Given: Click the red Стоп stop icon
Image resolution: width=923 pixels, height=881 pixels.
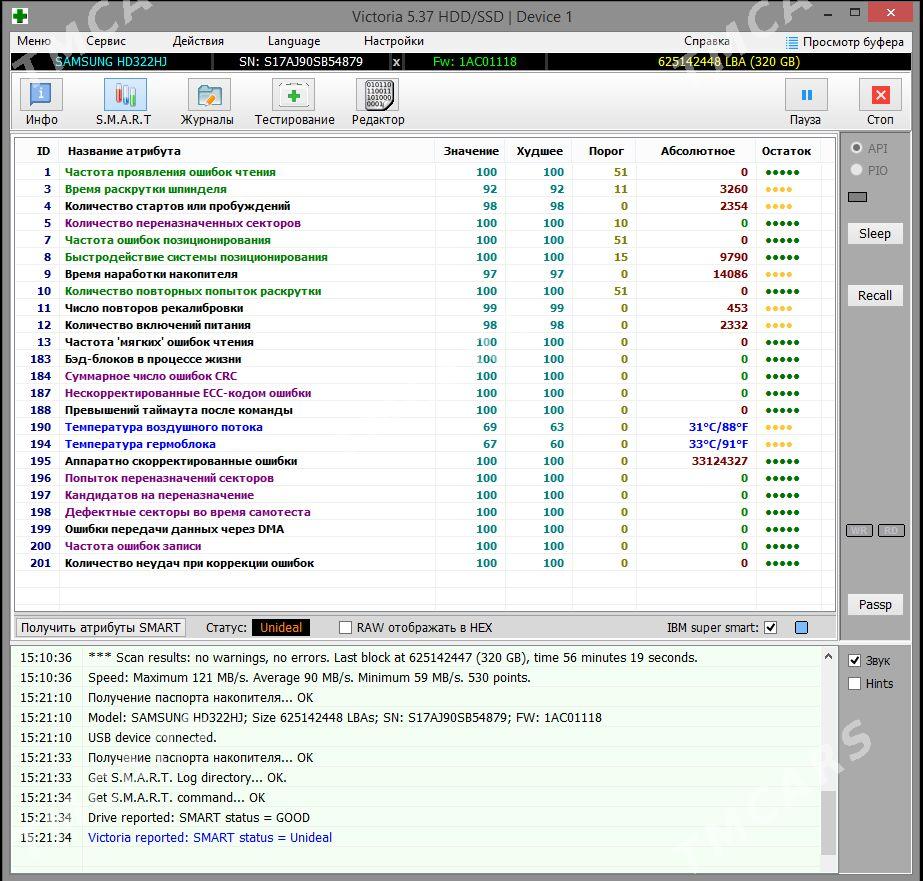Looking at the screenshot, I should click(x=881, y=95).
